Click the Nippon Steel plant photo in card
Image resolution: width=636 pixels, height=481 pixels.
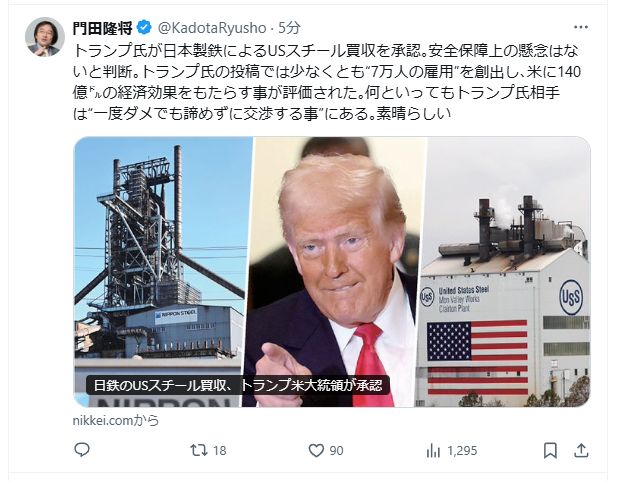[x=163, y=272]
